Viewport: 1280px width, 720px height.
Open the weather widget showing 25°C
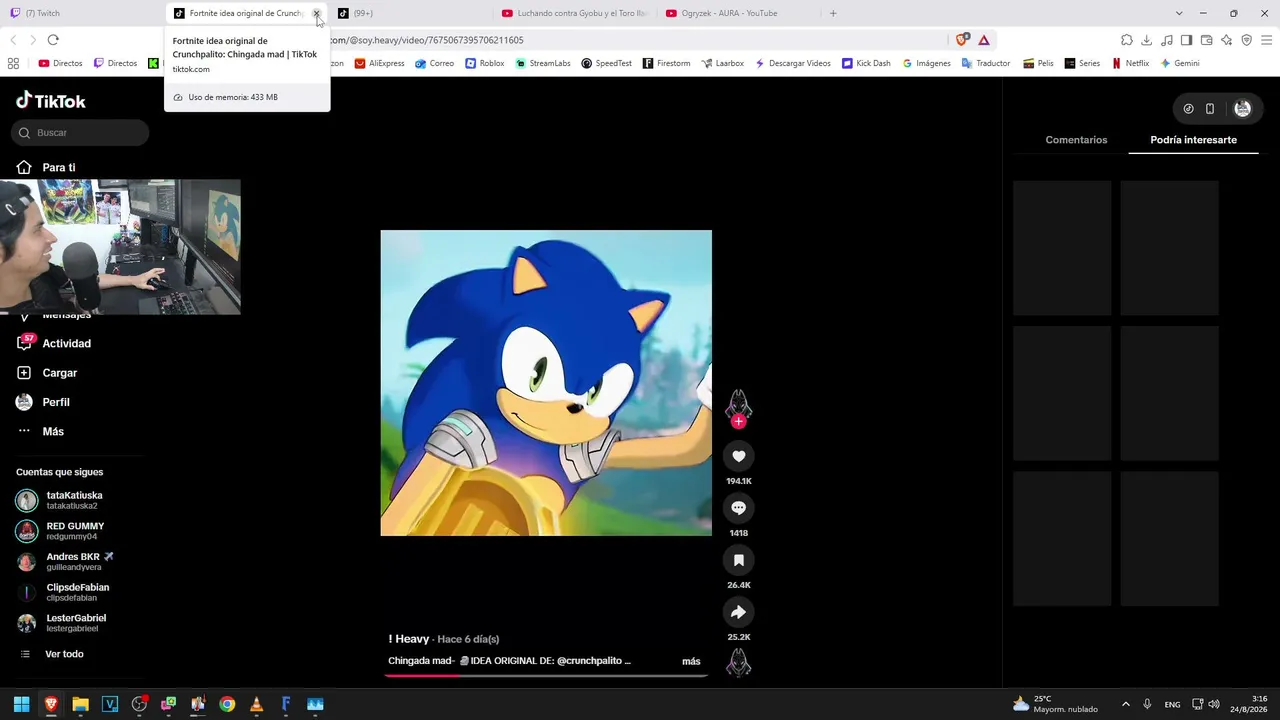click(x=1055, y=704)
